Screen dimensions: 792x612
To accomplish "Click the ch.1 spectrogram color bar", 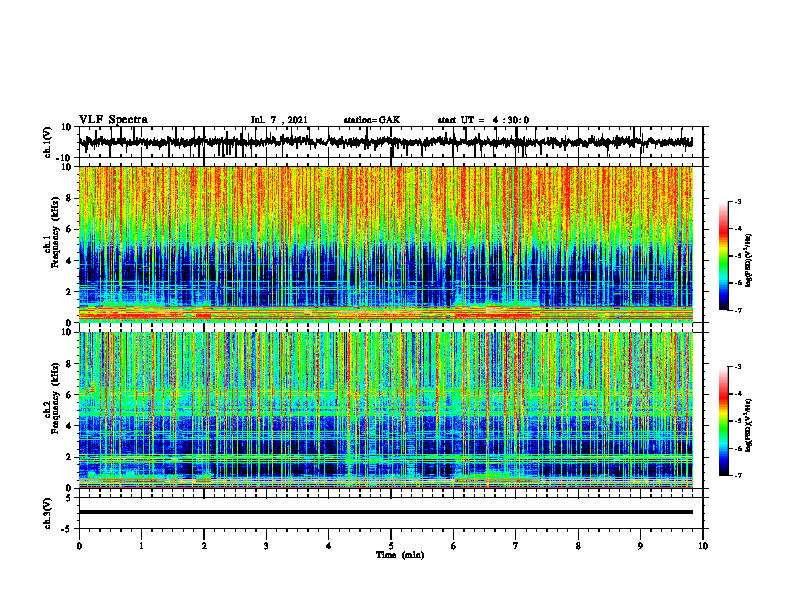I will coord(723,256).
